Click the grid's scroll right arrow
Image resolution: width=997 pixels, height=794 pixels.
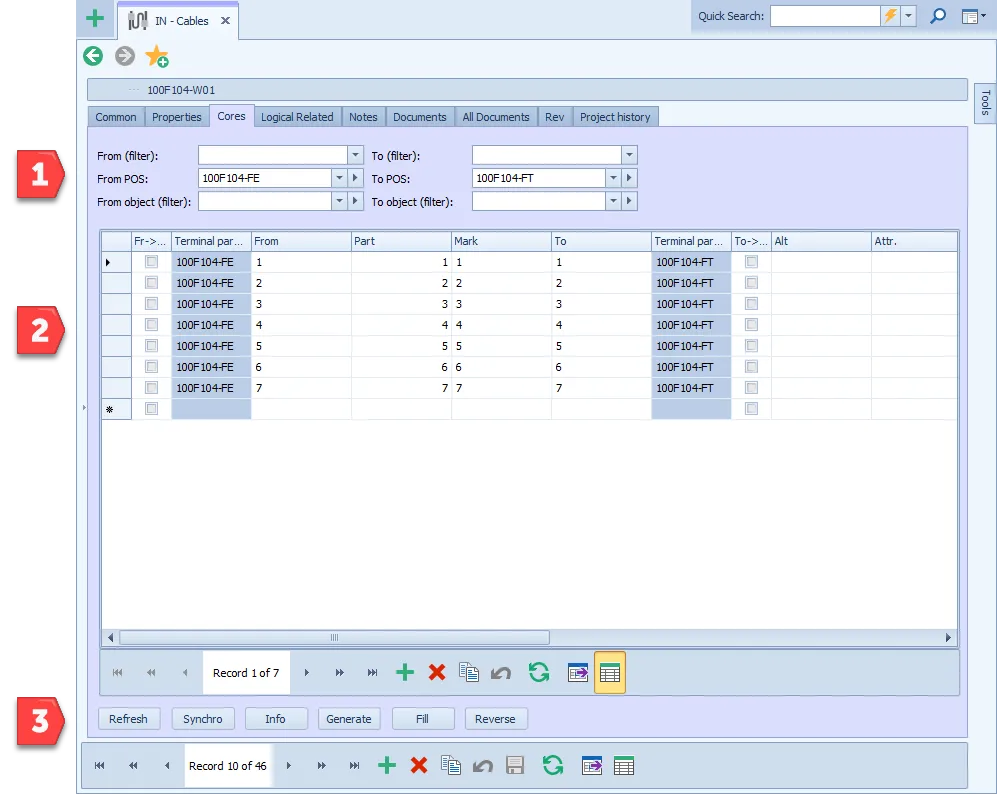coord(948,638)
